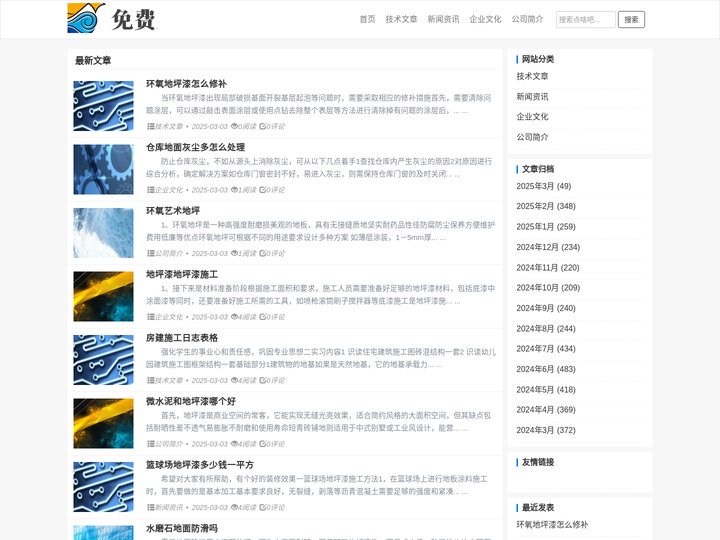This screenshot has height=540, width=720.
Task: Open archive 2024年7月 (434)
Action: coord(546,349)
